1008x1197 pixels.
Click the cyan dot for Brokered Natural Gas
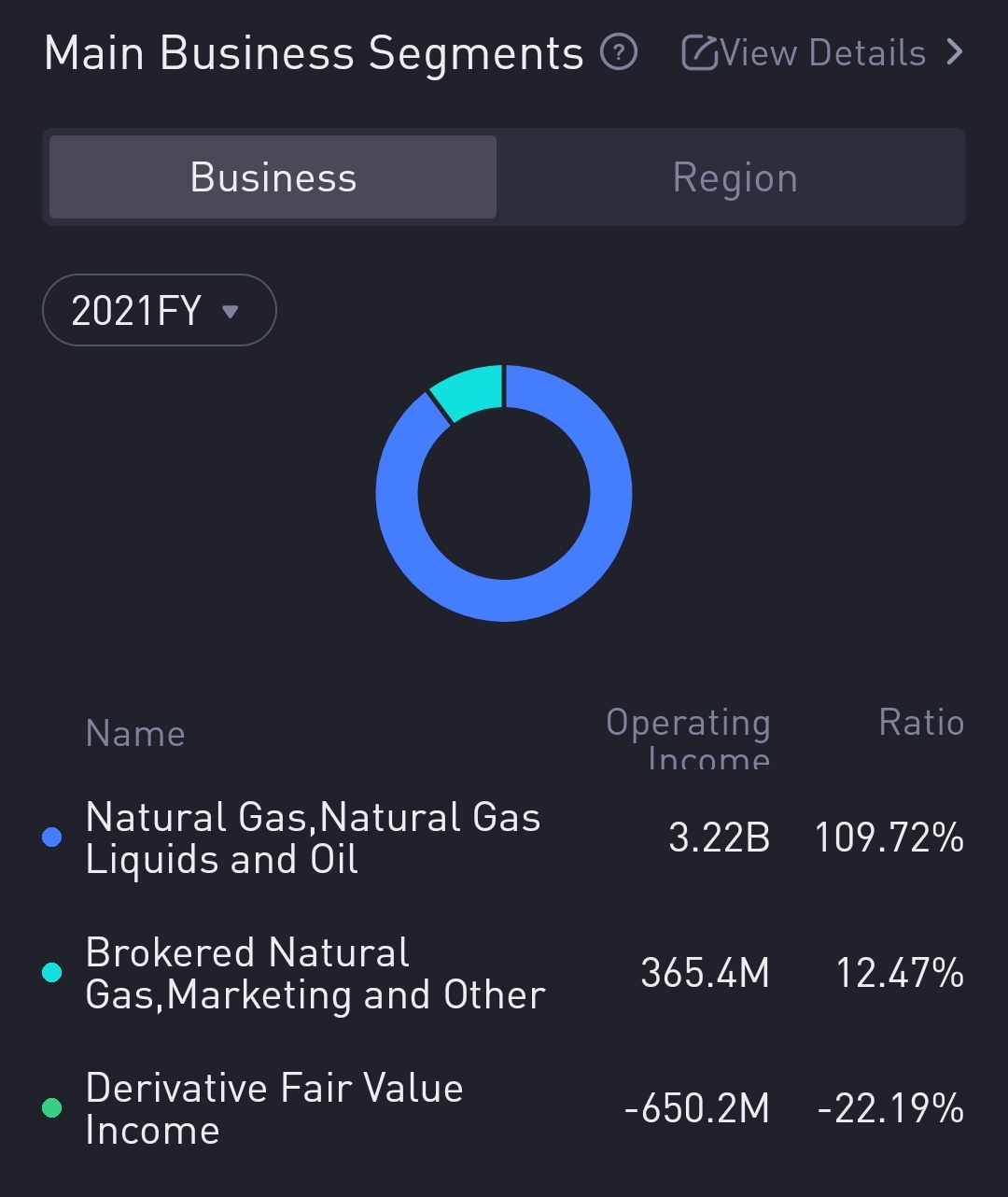[52, 973]
